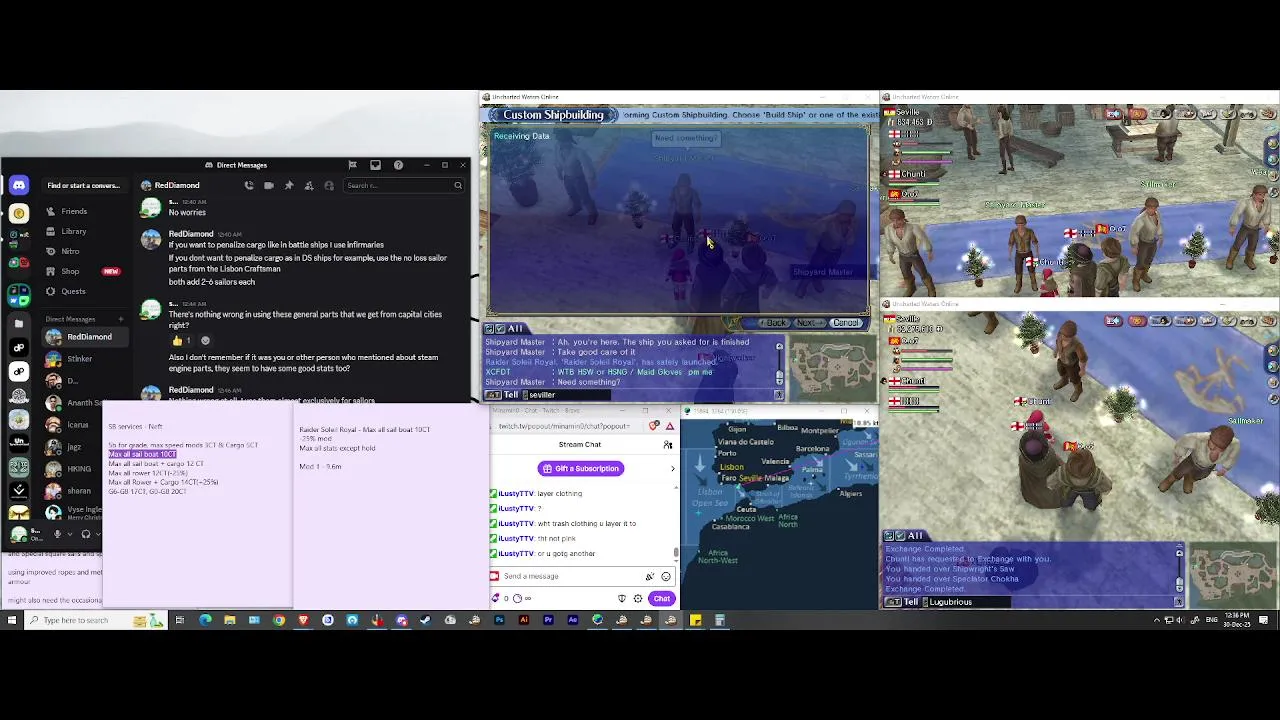Viewport: 1280px width, 720px height.
Task: Start a video call in Discord
Action: pos(269,185)
